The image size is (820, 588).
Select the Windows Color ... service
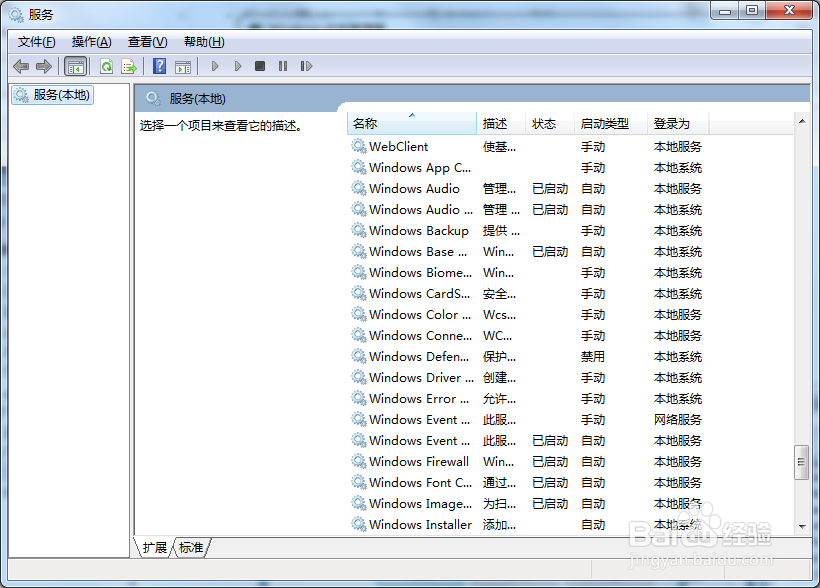pos(570,314)
